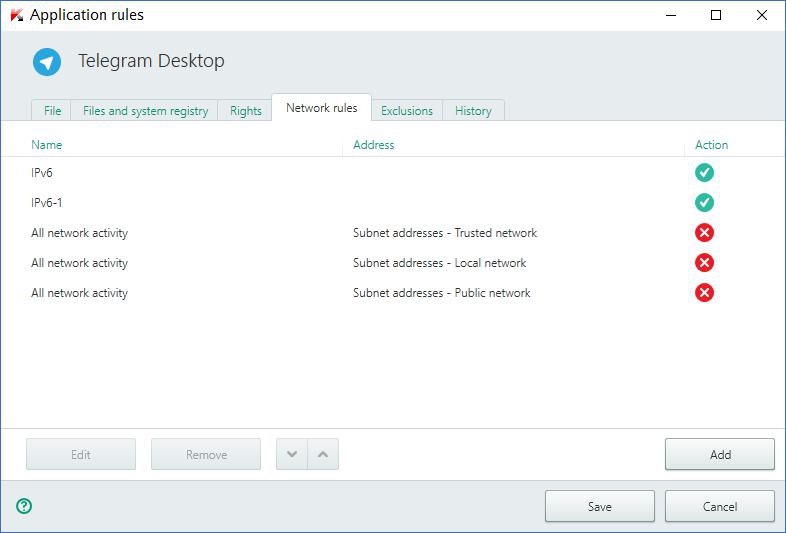
Task: Click block icon for Trusted network rule
Action: [x=704, y=233]
